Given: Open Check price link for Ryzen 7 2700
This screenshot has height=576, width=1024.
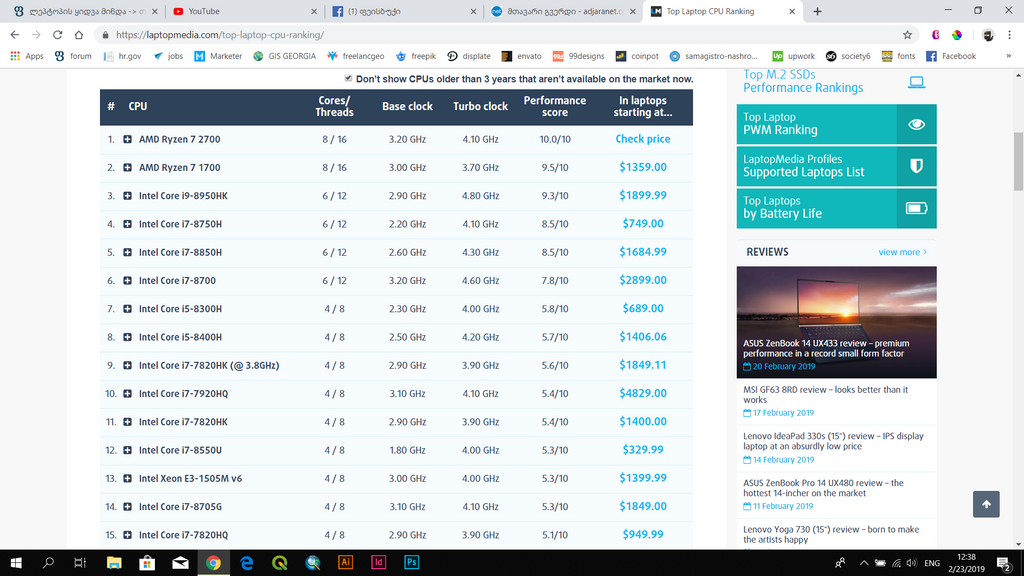Looking at the screenshot, I should pos(643,139).
